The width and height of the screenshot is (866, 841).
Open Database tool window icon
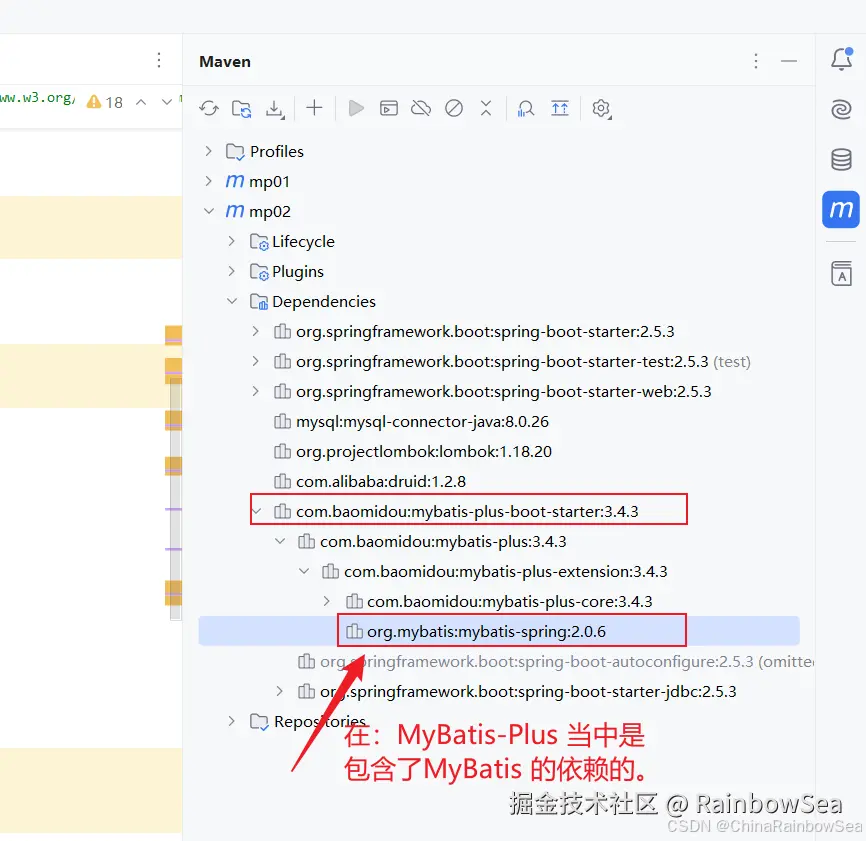(841, 160)
